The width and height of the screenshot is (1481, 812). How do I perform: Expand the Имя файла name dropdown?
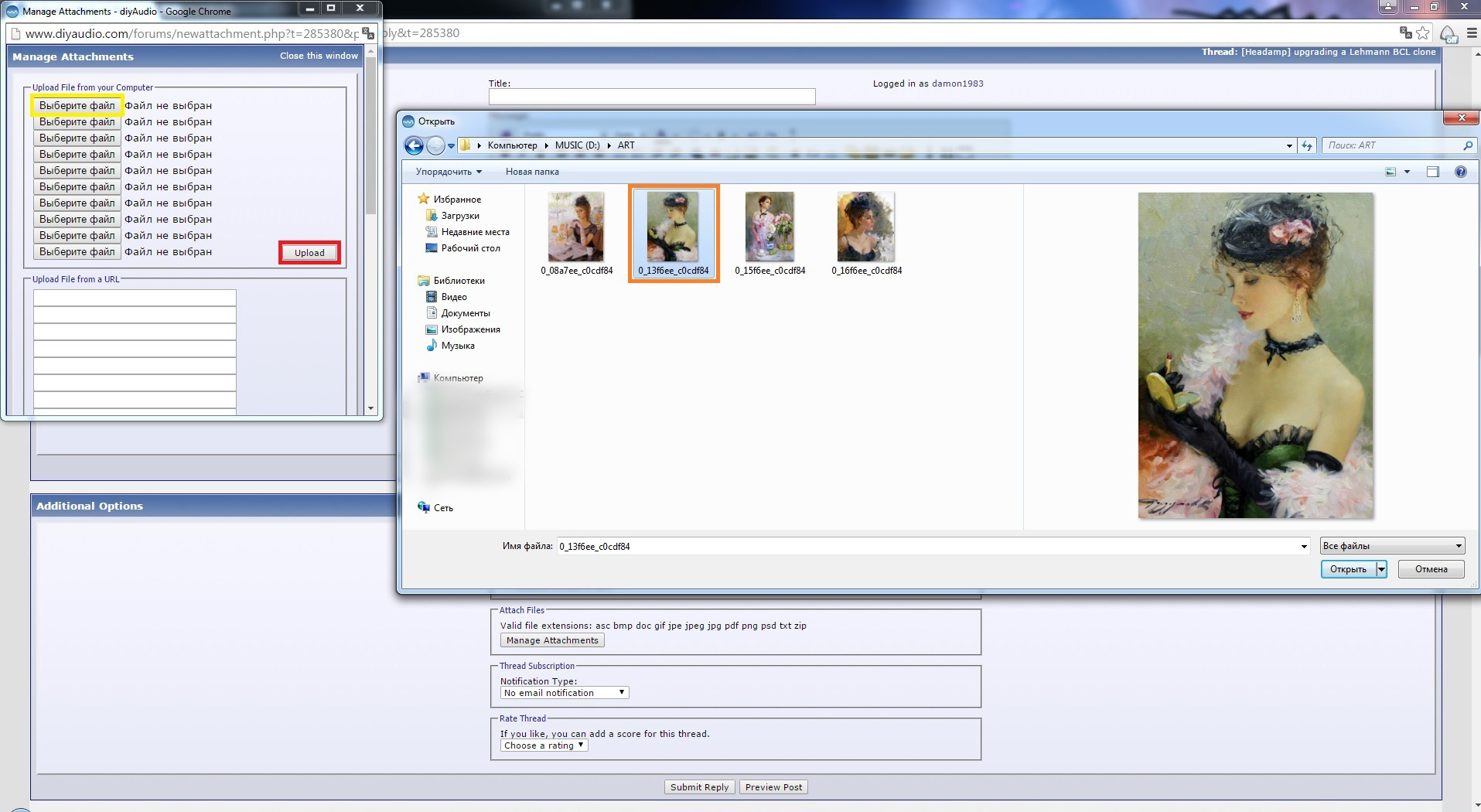click(x=1304, y=547)
